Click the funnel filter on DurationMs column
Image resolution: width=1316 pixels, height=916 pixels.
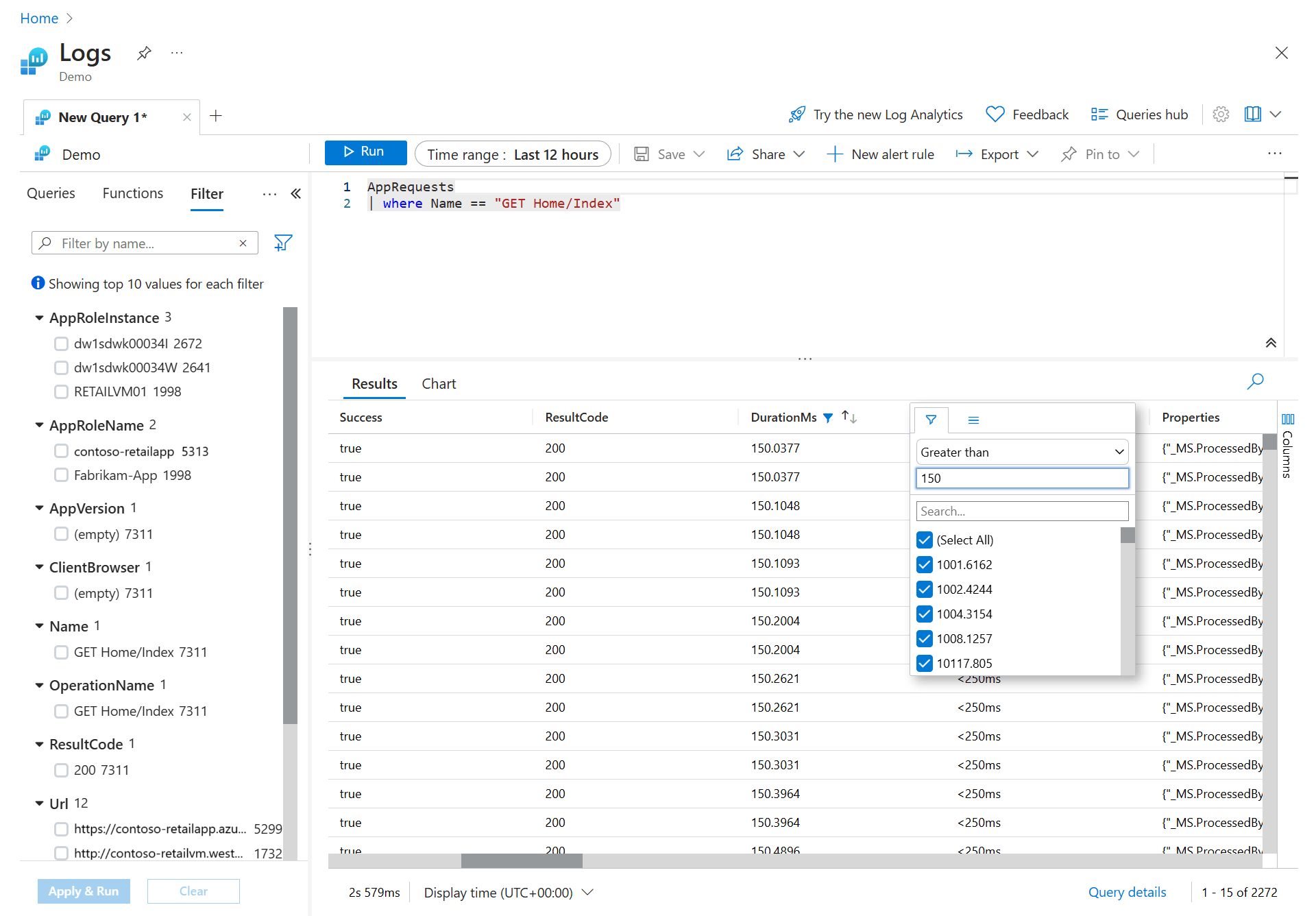coord(828,418)
